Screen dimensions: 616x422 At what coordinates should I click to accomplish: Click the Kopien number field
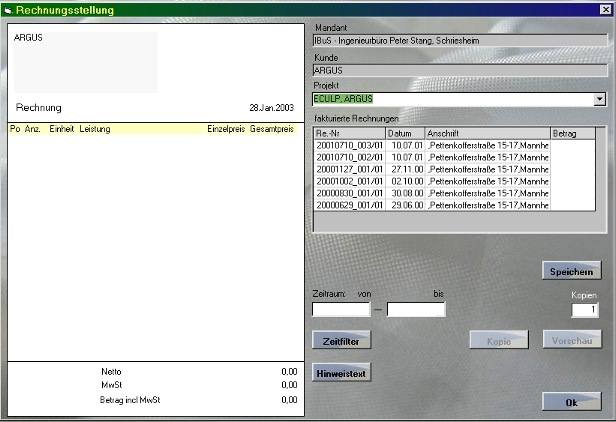[585, 310]
